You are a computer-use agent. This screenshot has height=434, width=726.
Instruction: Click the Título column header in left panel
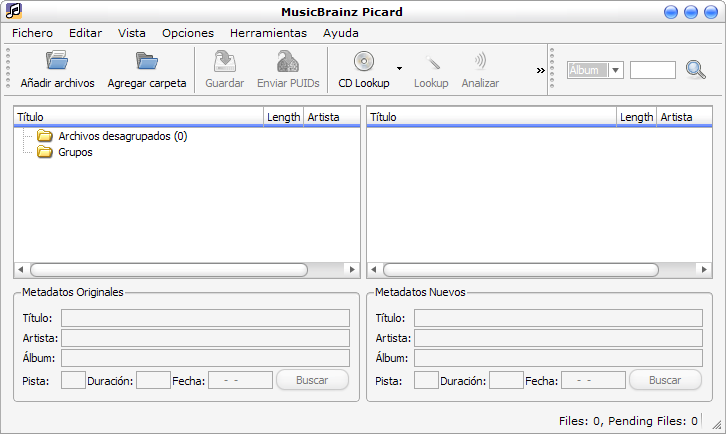138,117
